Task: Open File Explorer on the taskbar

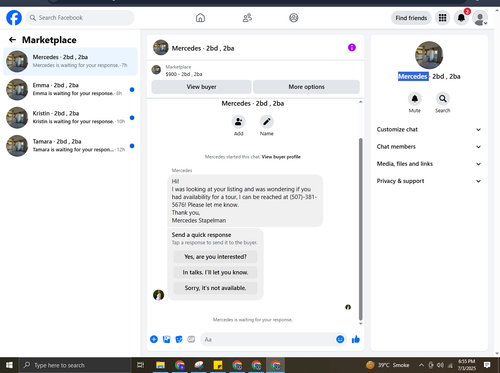Action: click(160, 365)
